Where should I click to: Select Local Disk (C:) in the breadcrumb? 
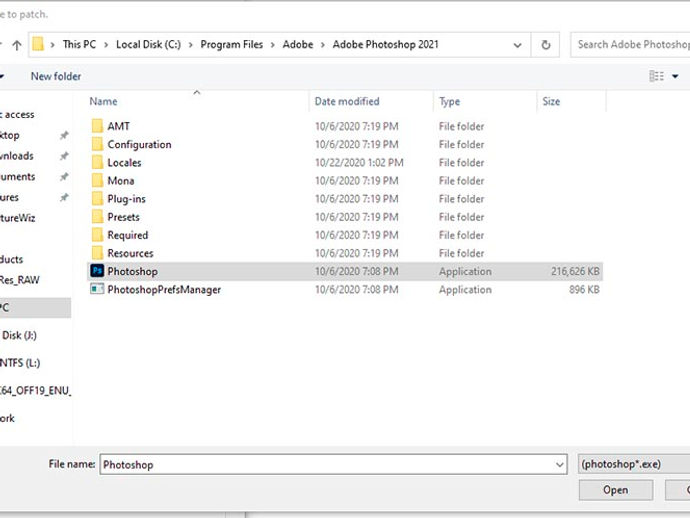tap(148, 44)
